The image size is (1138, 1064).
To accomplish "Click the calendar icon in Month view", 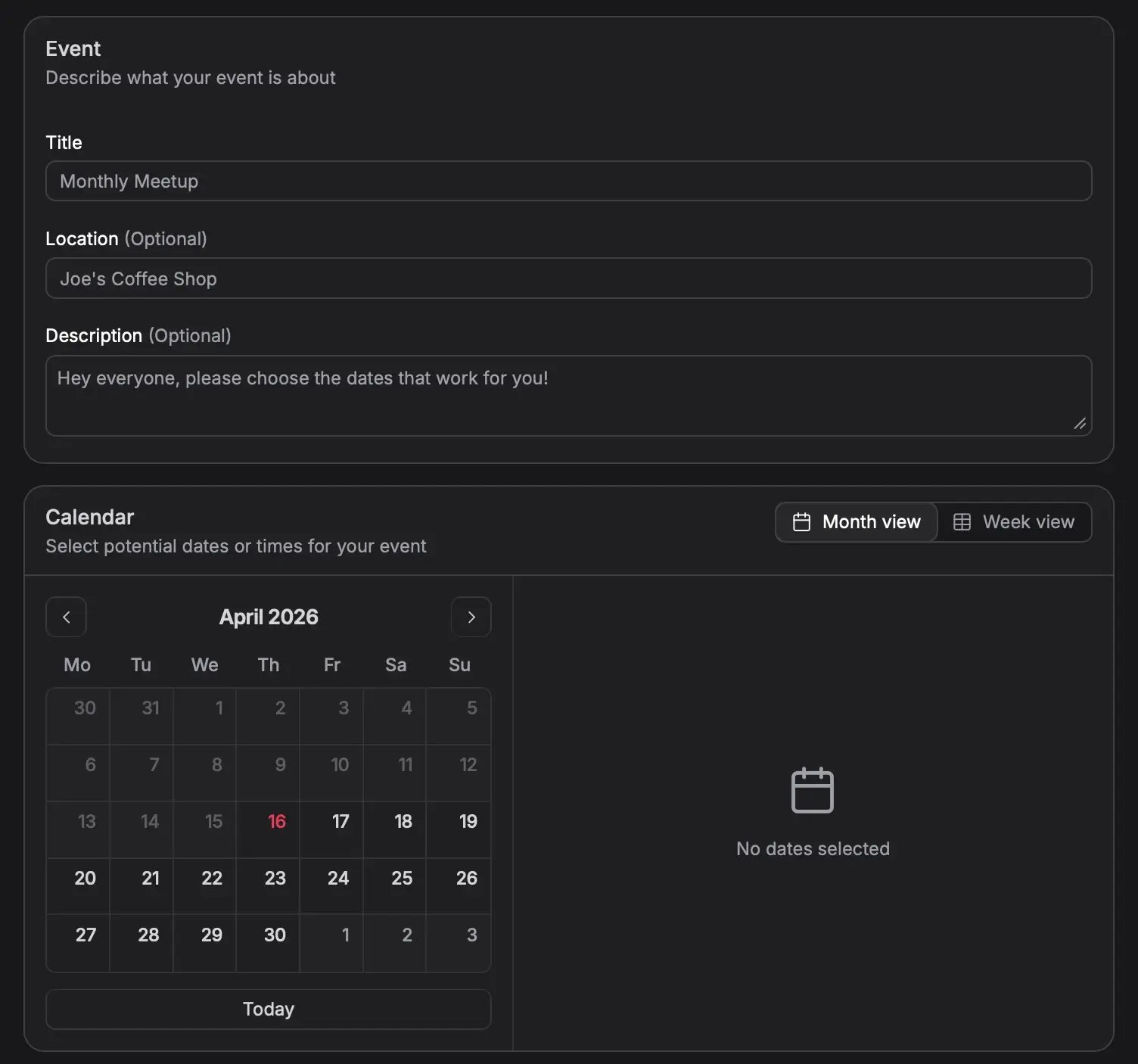I will click(x=801, y=522).
